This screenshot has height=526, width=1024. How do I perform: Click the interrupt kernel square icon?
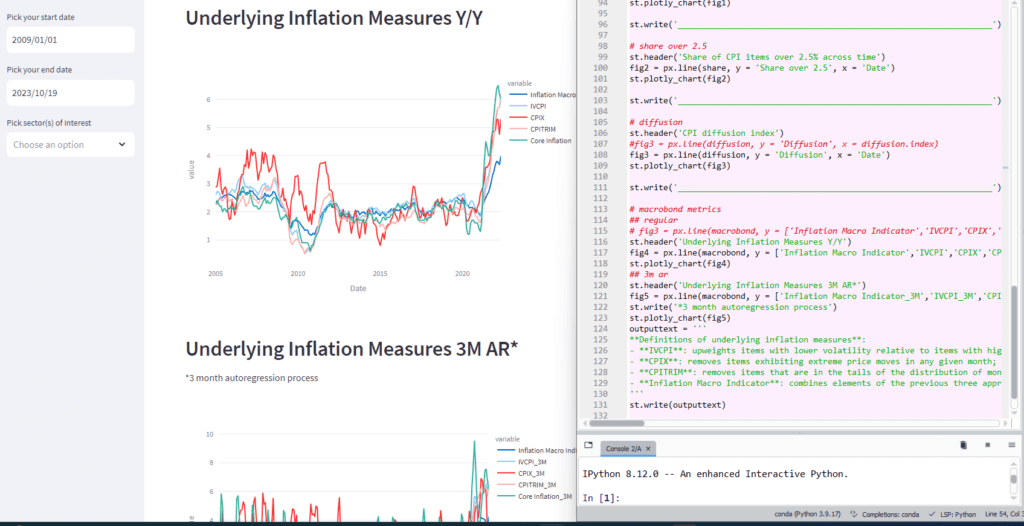point(987,446)
